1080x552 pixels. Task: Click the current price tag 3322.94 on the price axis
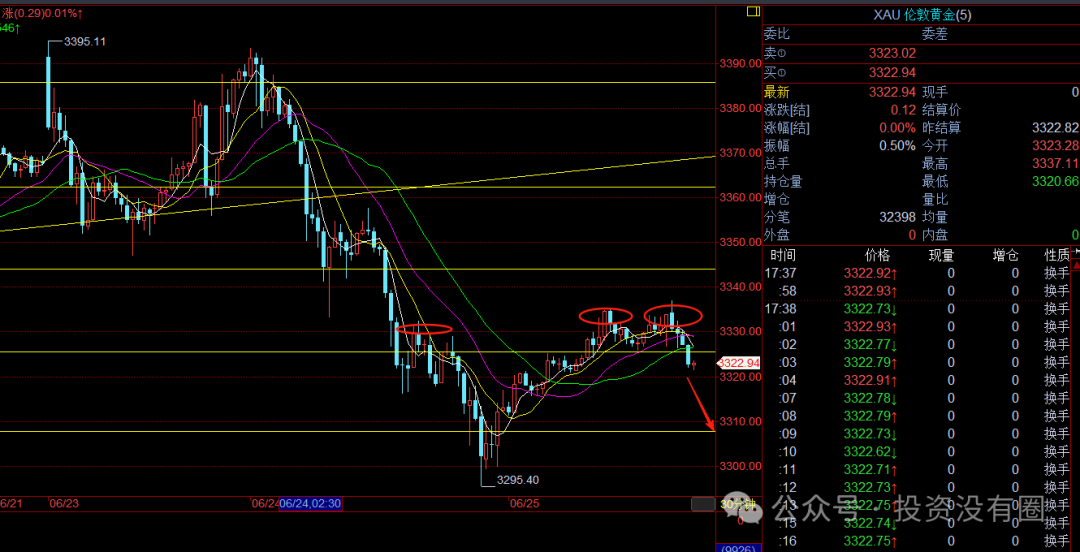(x=739, y=362)
